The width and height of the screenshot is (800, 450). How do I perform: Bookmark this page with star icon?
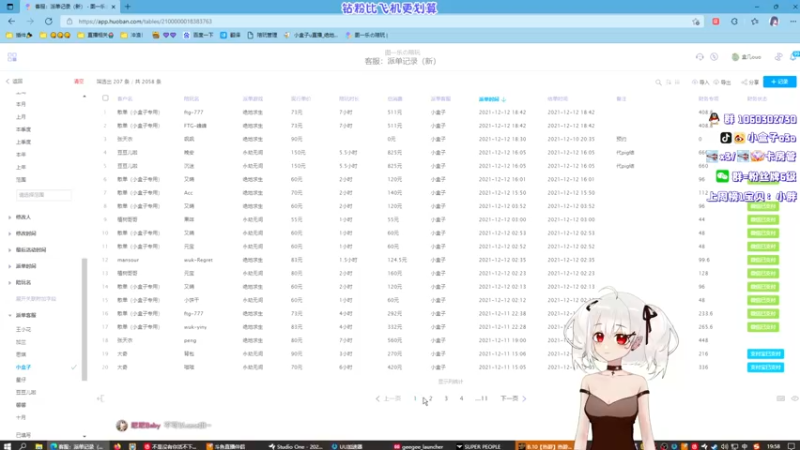(x=696, y=21)
